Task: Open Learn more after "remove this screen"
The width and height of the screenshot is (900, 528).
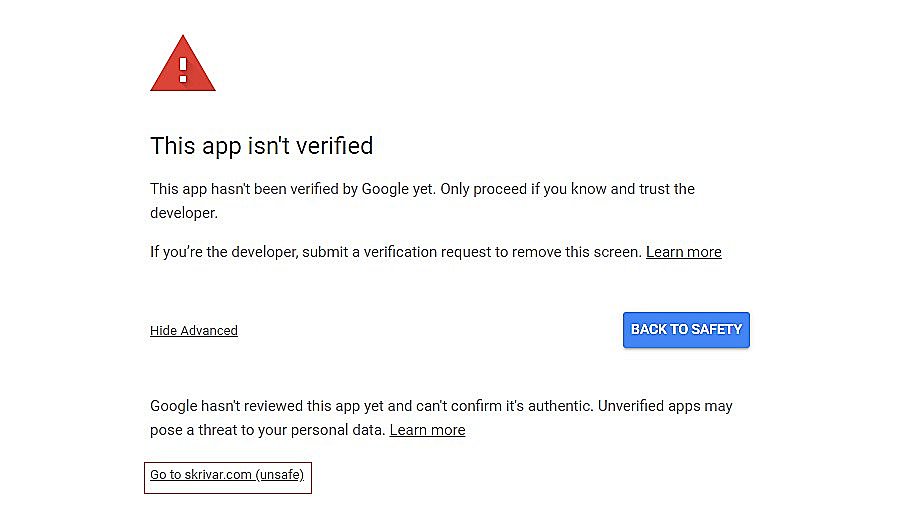Action: tap(683, 252)
